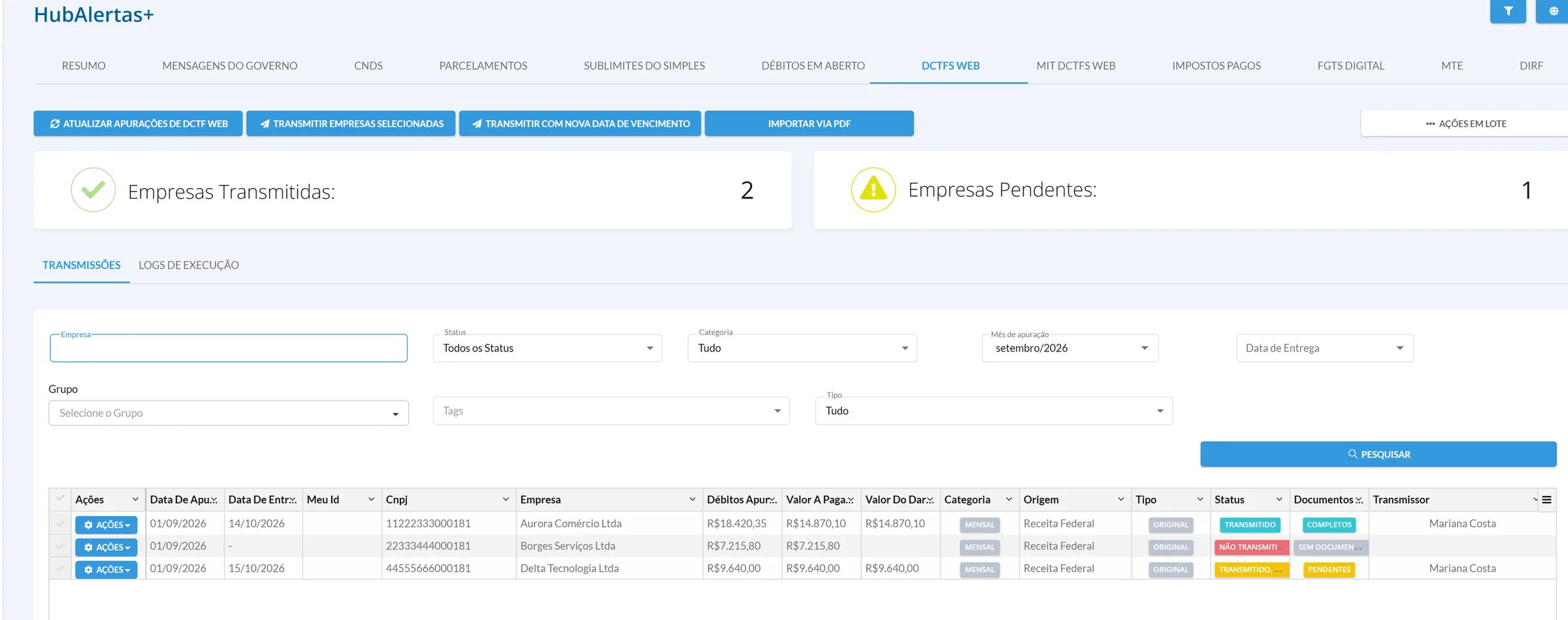Open the MIT DCTFS WEB tab
Screen dimensions: 1568x620
pyautogui.click(x=1076, y=66)
